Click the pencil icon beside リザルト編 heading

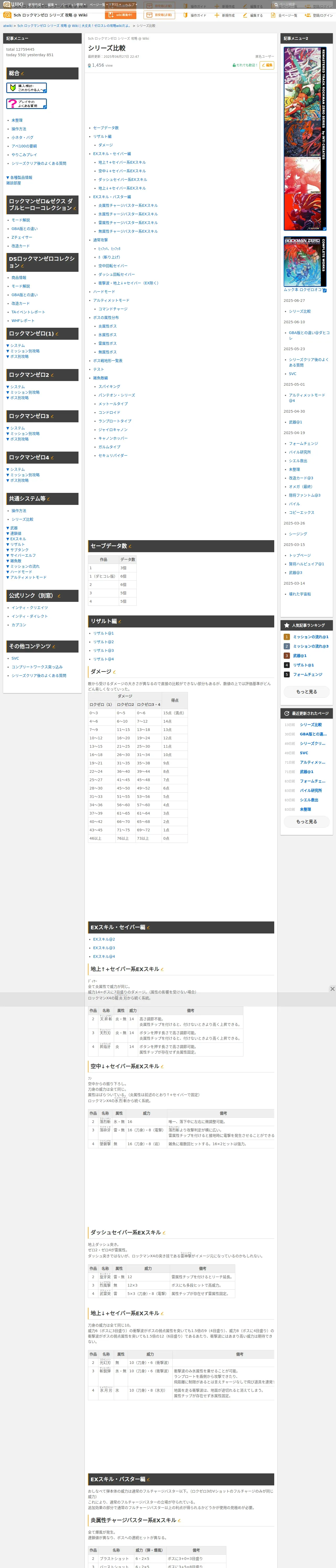tap(120, 621)
